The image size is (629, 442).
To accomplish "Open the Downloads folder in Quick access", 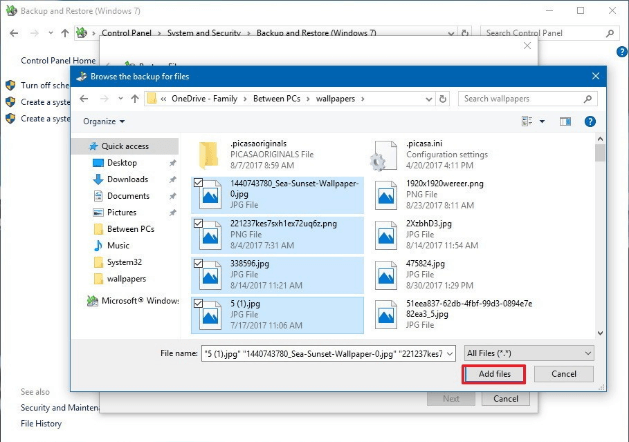I will click(127, 179).
